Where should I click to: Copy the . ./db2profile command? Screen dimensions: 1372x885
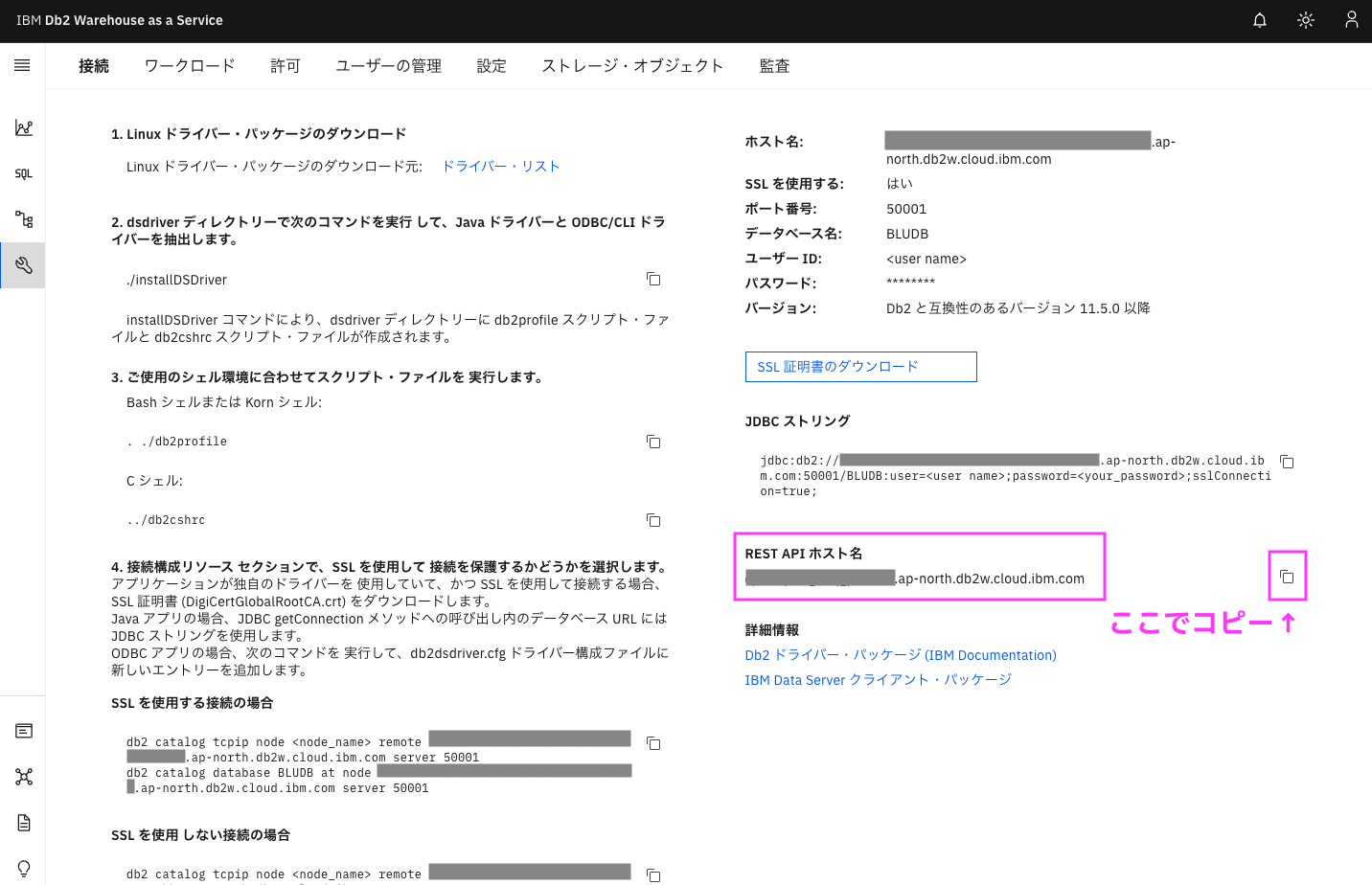coord(653,442)
